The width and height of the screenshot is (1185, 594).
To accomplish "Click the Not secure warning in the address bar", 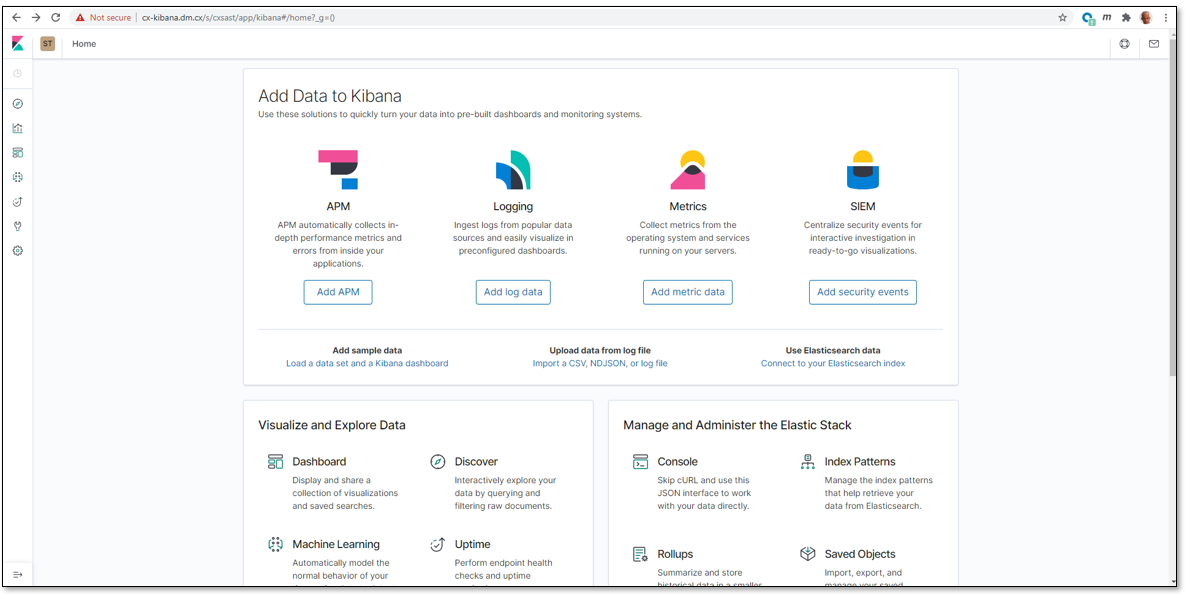I will (x=103, y=17).
